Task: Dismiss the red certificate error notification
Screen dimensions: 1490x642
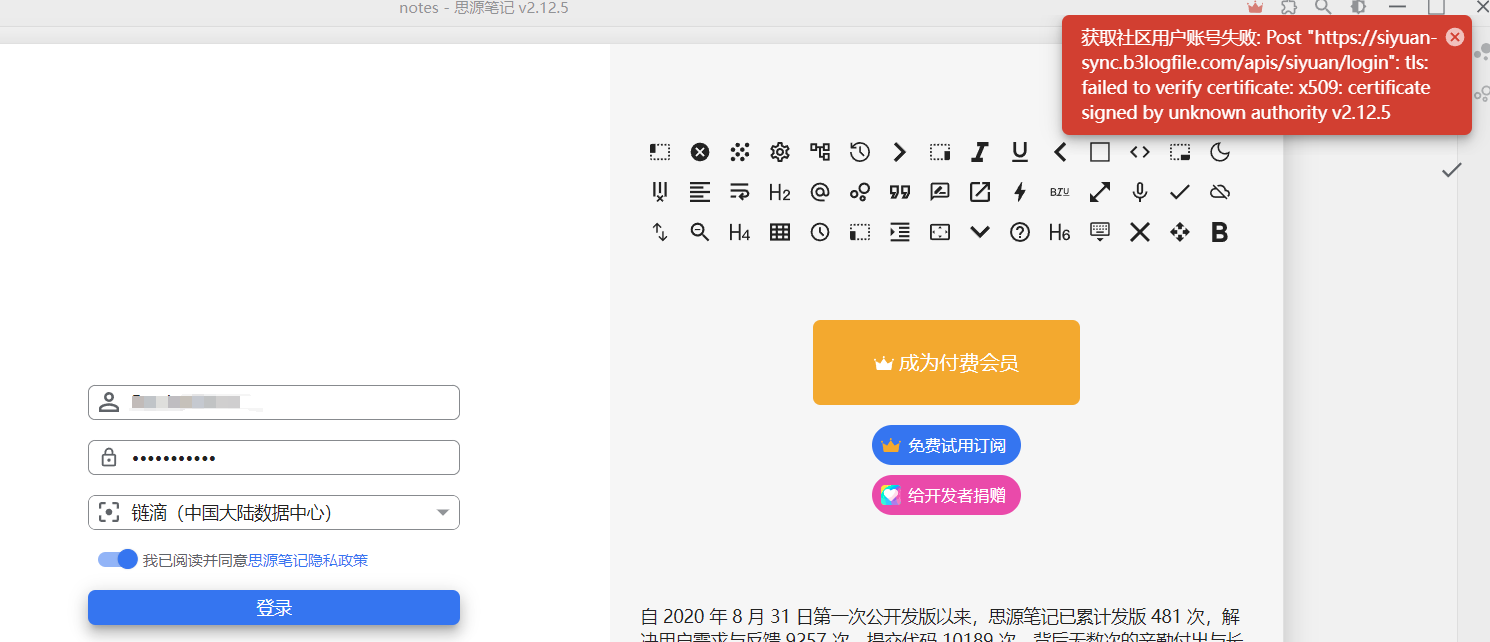Action: (x=1455, y=37)
